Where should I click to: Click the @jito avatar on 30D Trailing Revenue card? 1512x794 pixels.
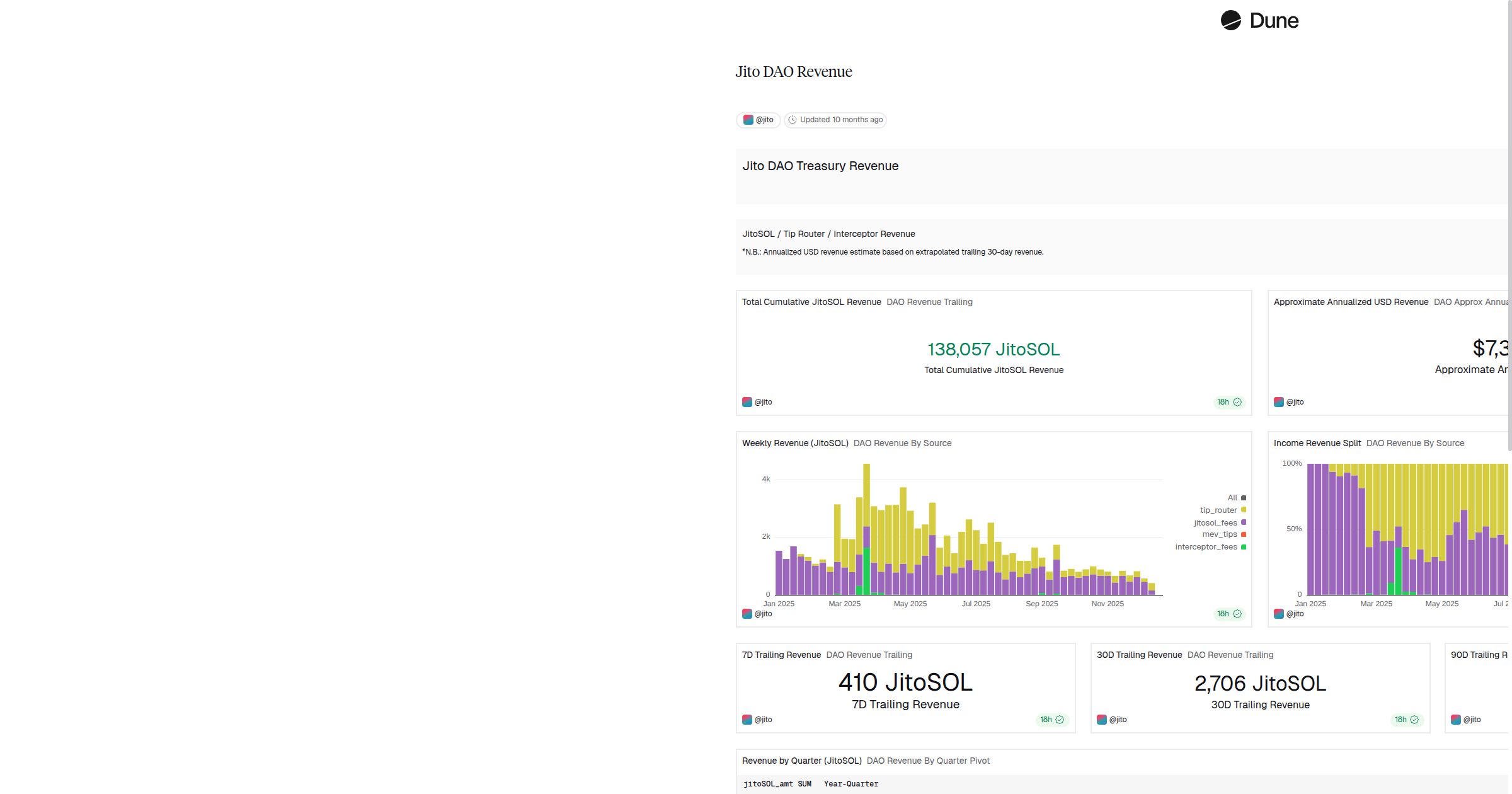tap(1102, 719)
